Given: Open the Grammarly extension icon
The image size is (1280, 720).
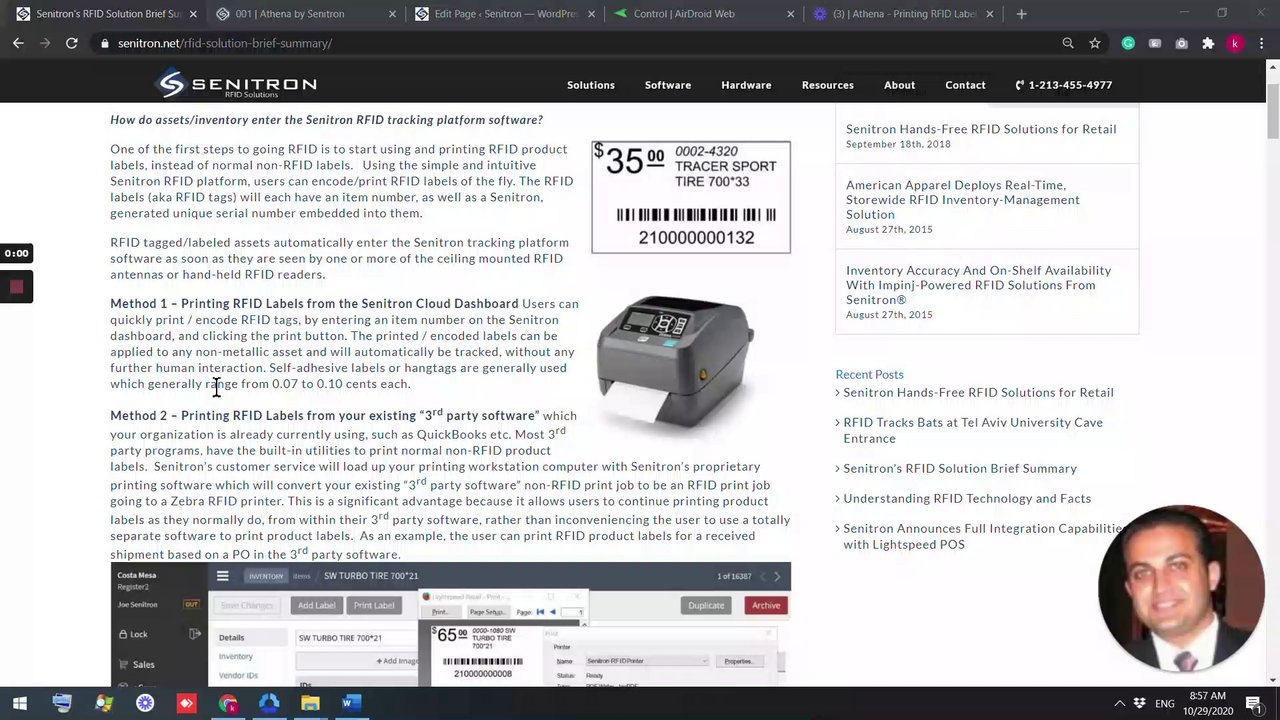Looking at the screenshot, I should click(x=1128, y=43).
